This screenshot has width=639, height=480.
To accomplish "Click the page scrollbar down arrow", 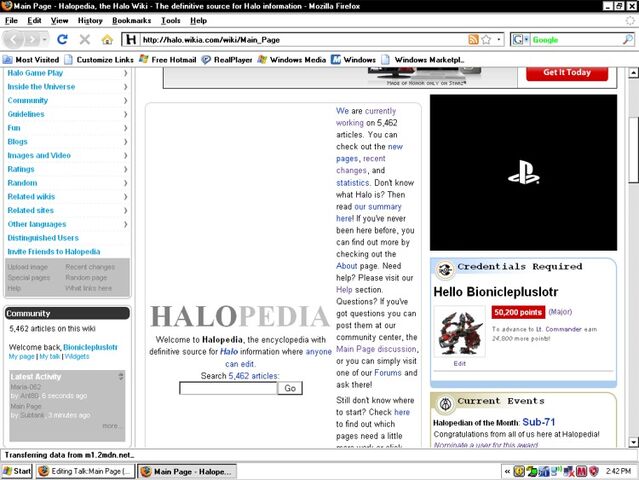I will tap(633, 442).
